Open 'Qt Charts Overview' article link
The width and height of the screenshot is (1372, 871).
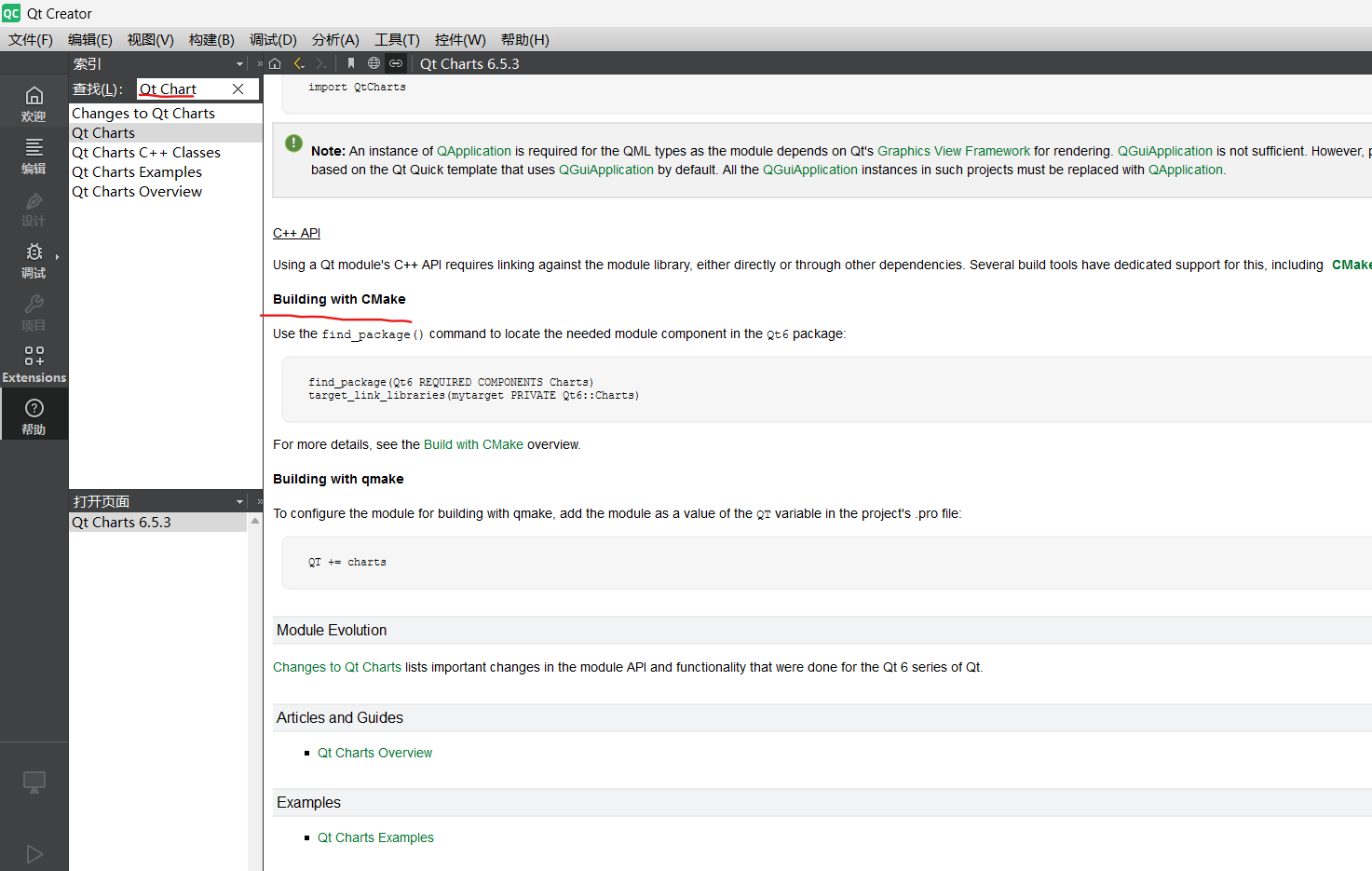tap(374, 753)
